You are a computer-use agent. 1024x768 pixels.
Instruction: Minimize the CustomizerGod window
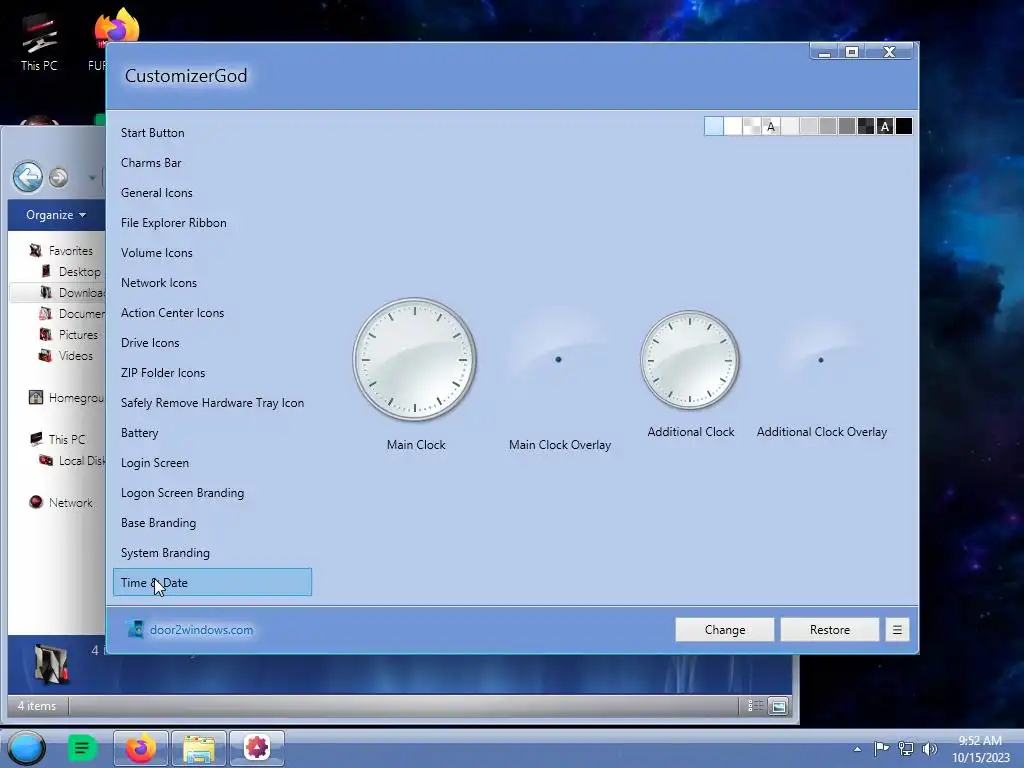824,52
